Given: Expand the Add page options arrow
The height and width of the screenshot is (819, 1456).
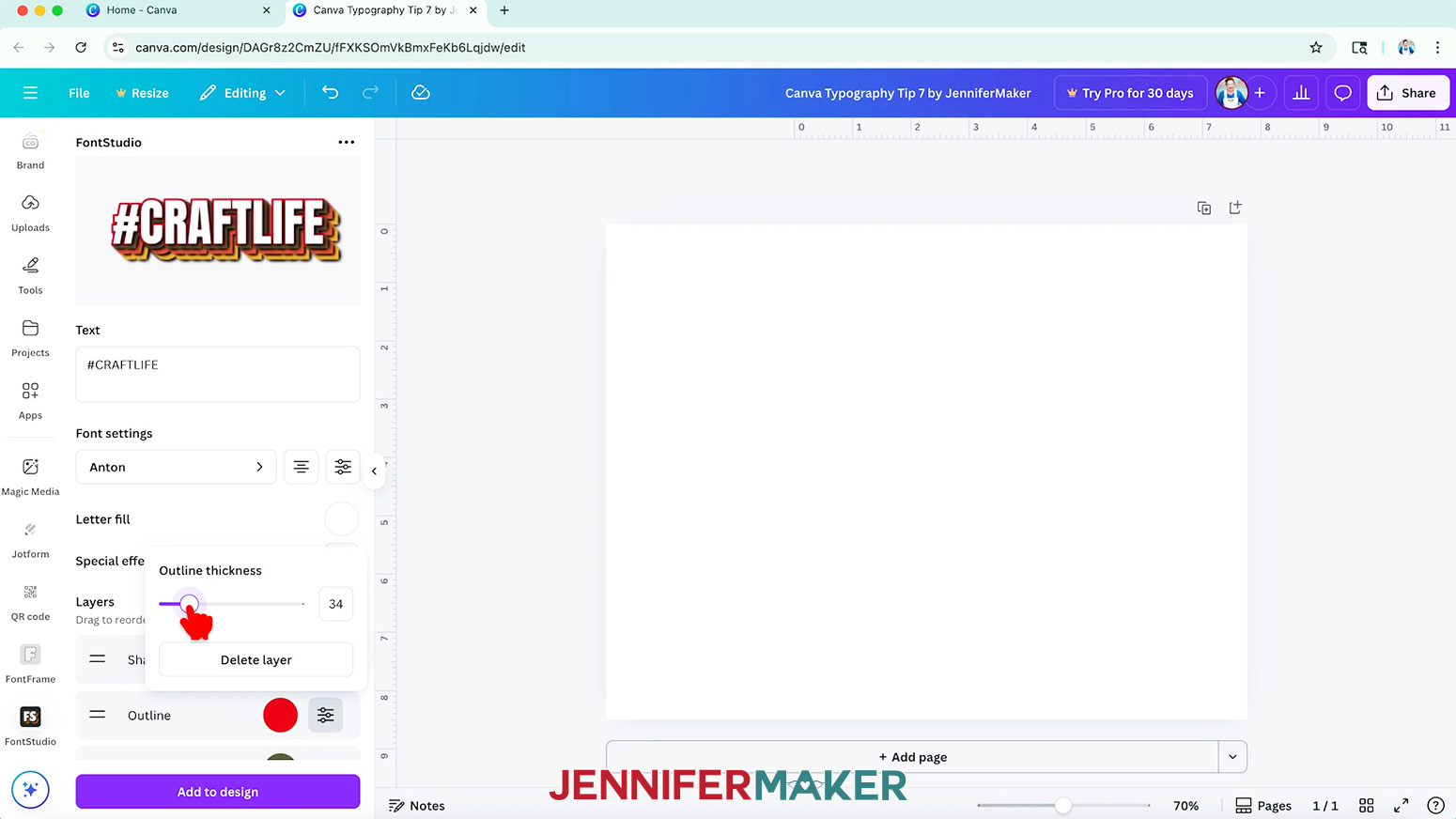Looking at the screenshot, I should (1232, 757).
